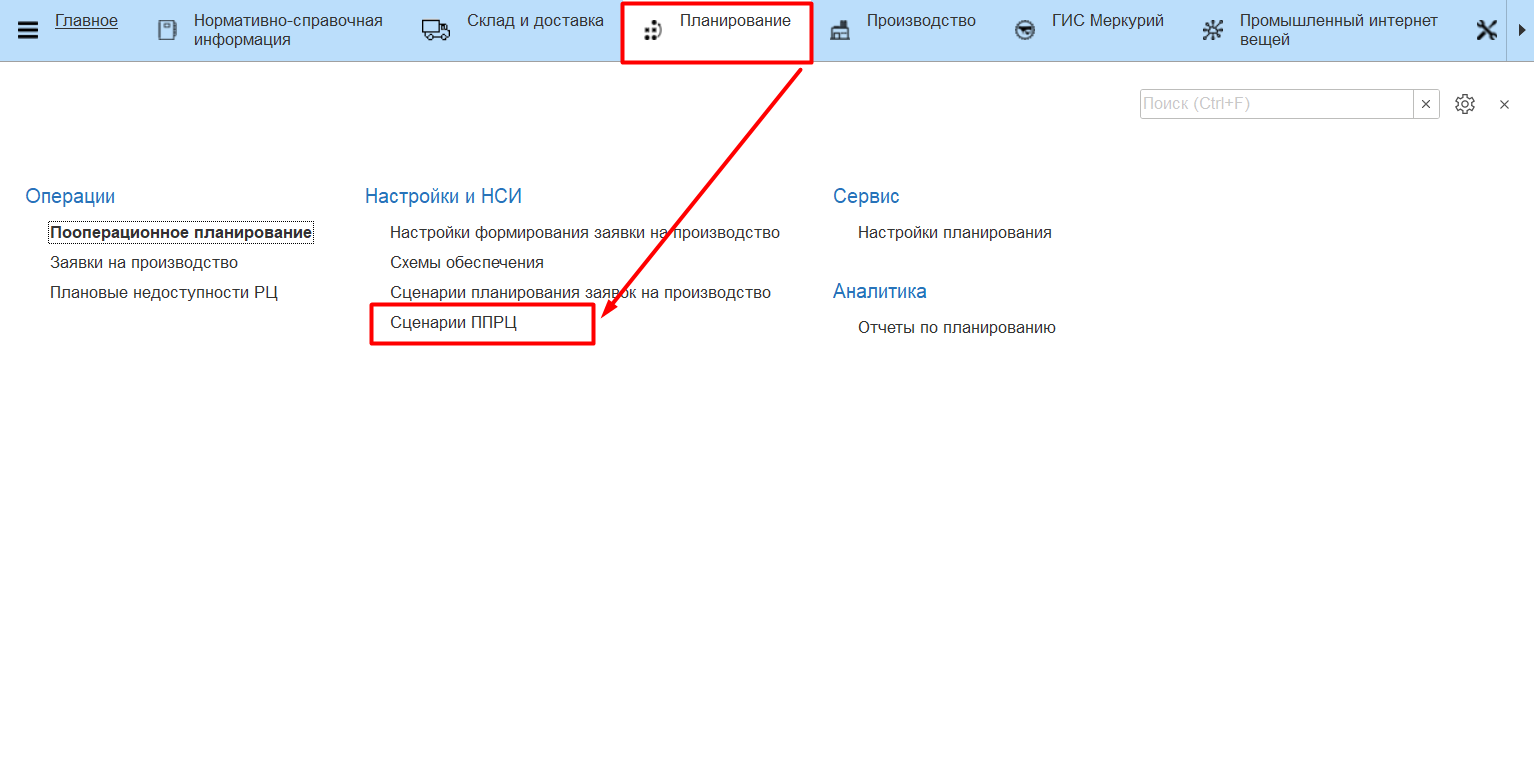The height and width of the screenshot is (764, 1534).
Task: Open the ГИС Меркурий section
Action: pyautogui.click(x=1108, y=21)
